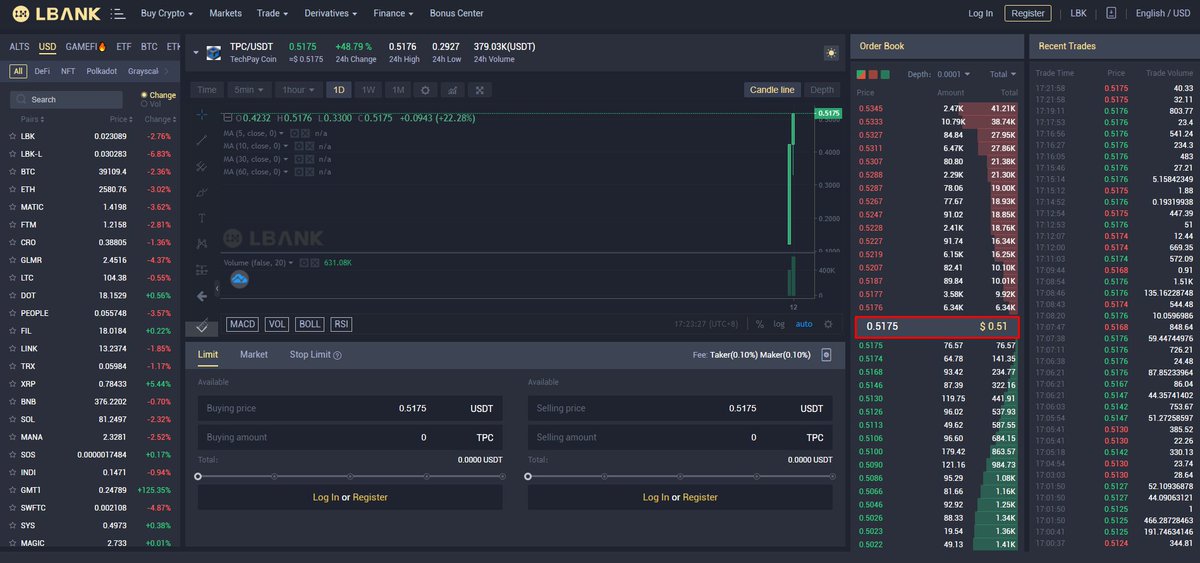Favorite the LBK pair star
The height and width of the screenshot is (563, 1200).
coord(12,136)
